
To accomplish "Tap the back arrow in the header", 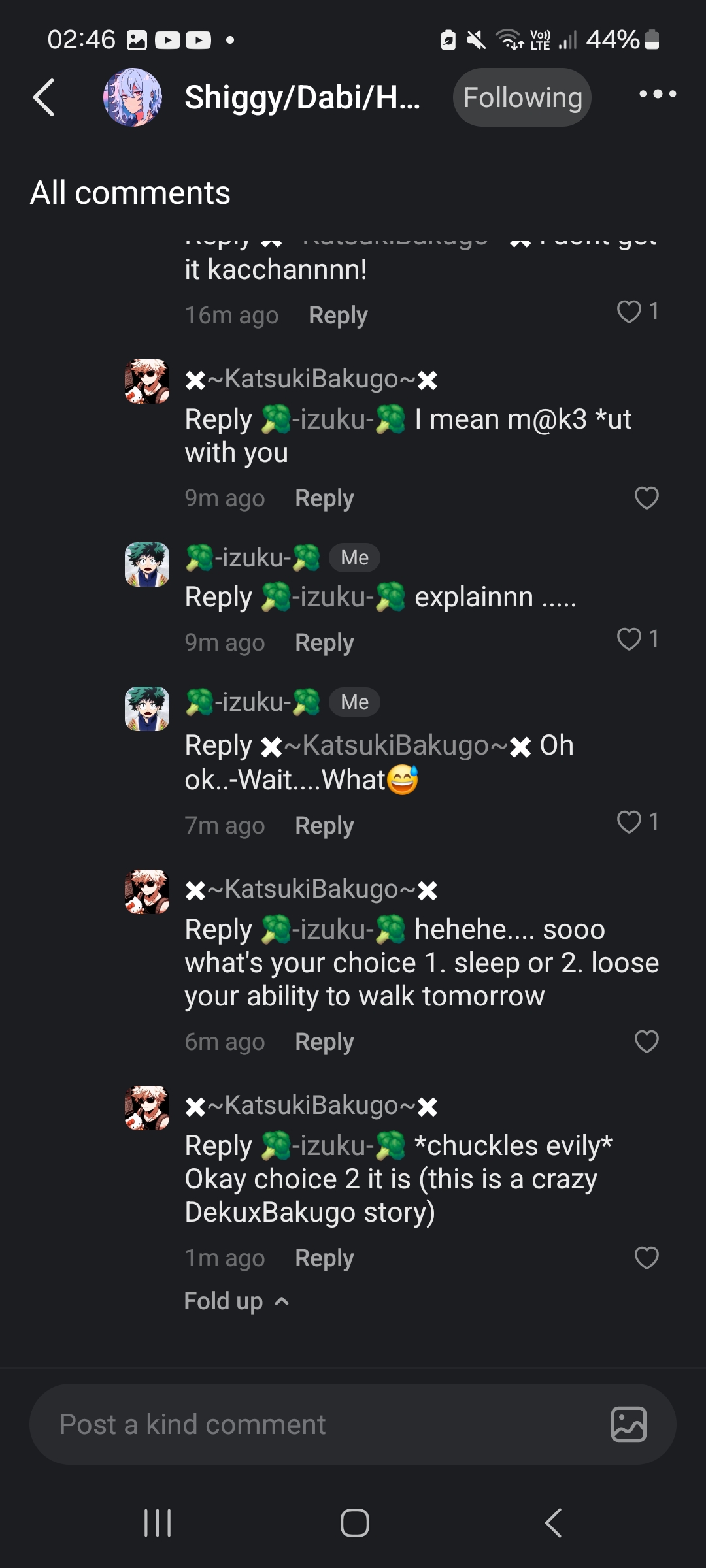I will [44, 97].
